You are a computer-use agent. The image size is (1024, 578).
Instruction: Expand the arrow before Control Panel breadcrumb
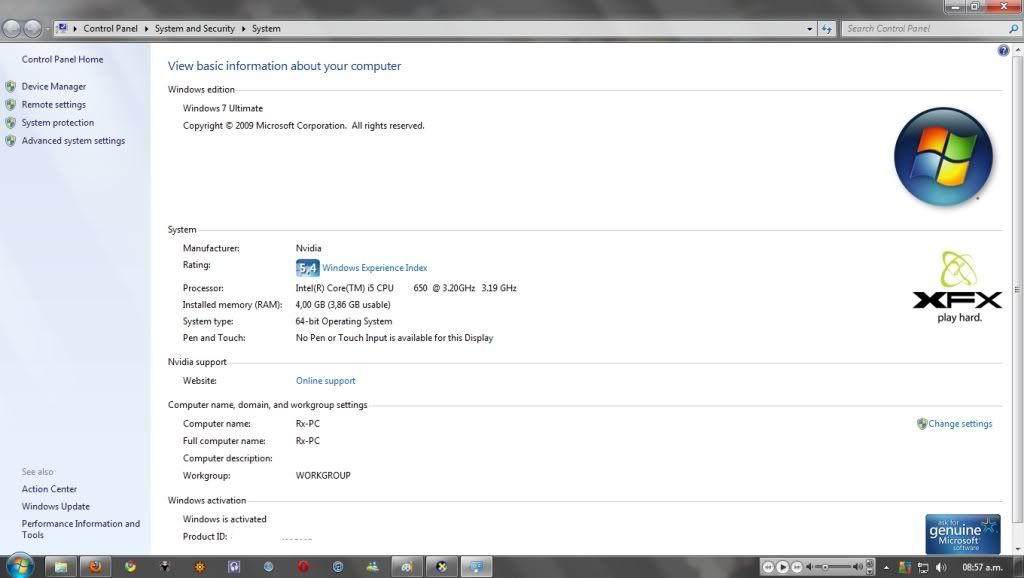tap(75, 29)
